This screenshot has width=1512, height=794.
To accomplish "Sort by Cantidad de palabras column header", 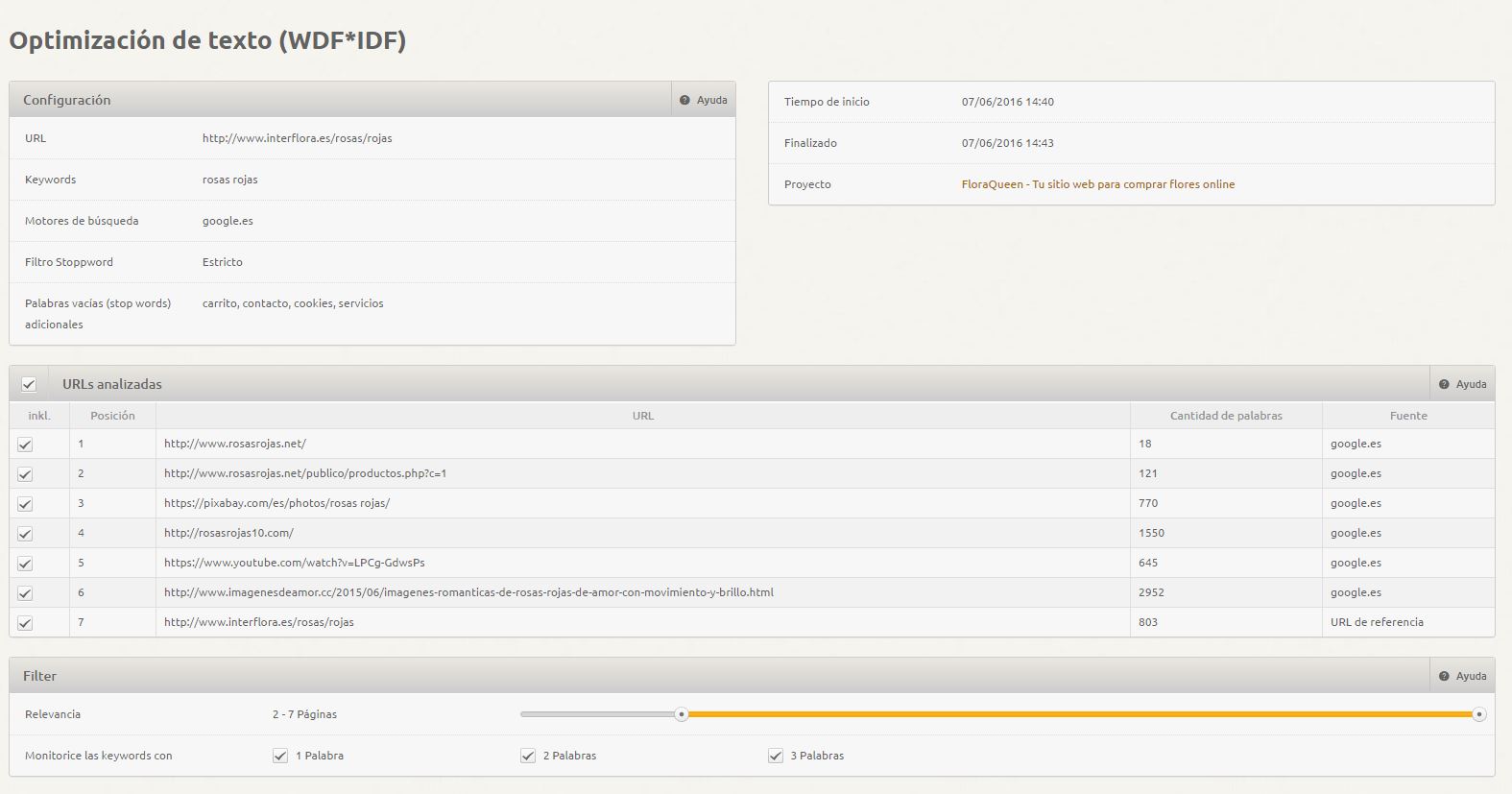I will (1226, 416).
